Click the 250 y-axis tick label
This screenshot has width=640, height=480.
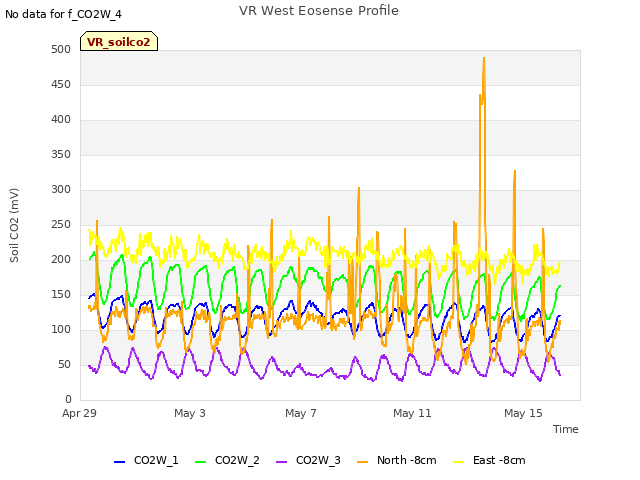61,224
